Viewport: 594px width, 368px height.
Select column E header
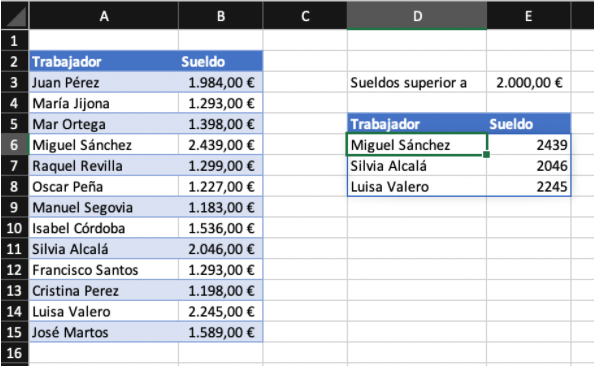(528, 16)
